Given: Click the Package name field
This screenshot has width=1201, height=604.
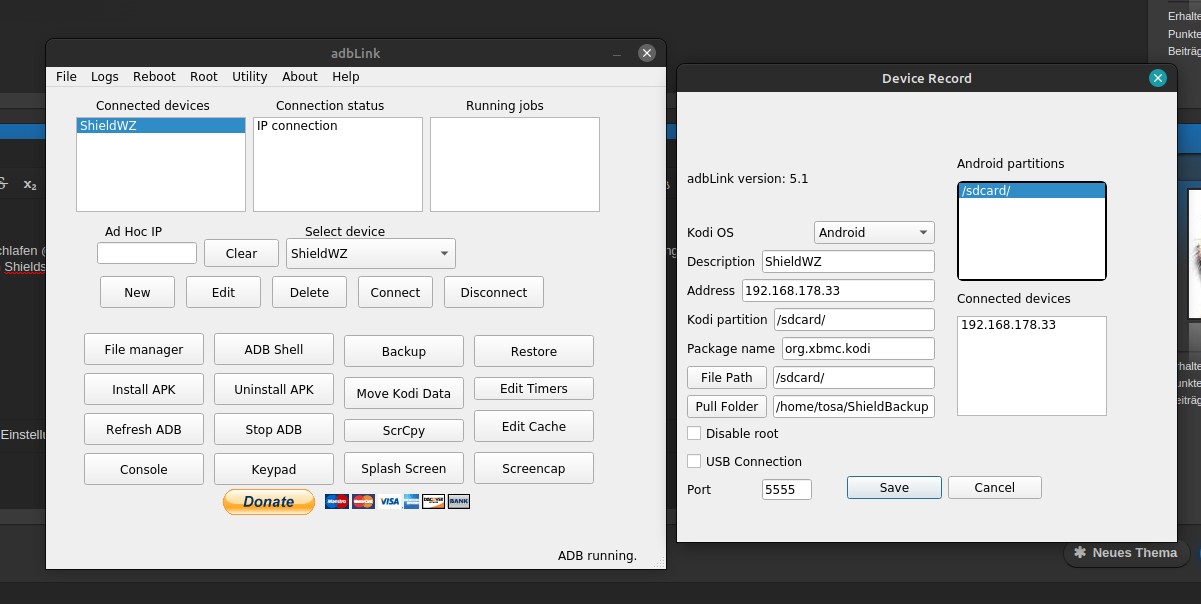Looking at the screenshot, I should click(858, 349).
